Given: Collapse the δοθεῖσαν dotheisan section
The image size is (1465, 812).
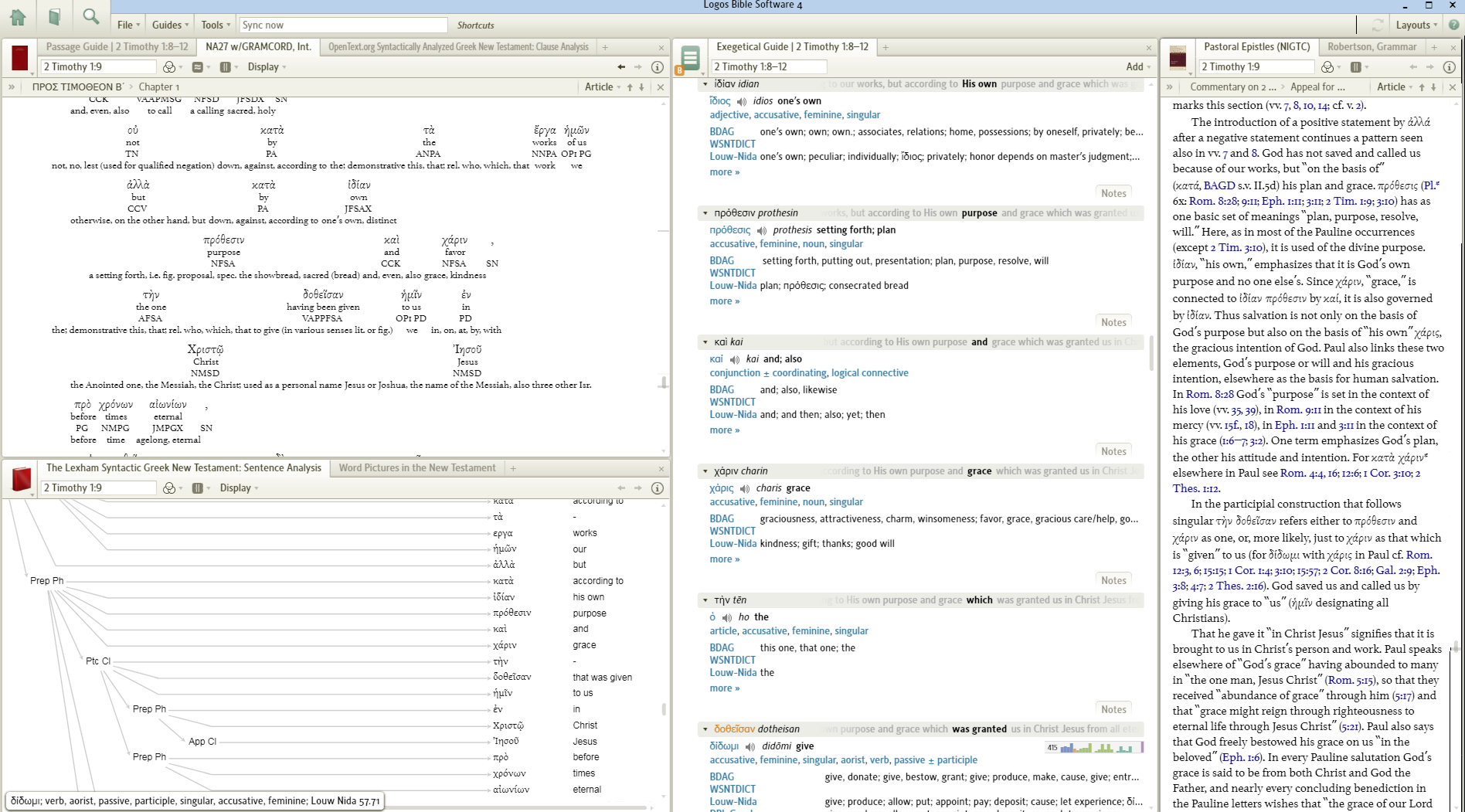Looking at the screenshot, I should pyautogui.click(x=705, y=729).
